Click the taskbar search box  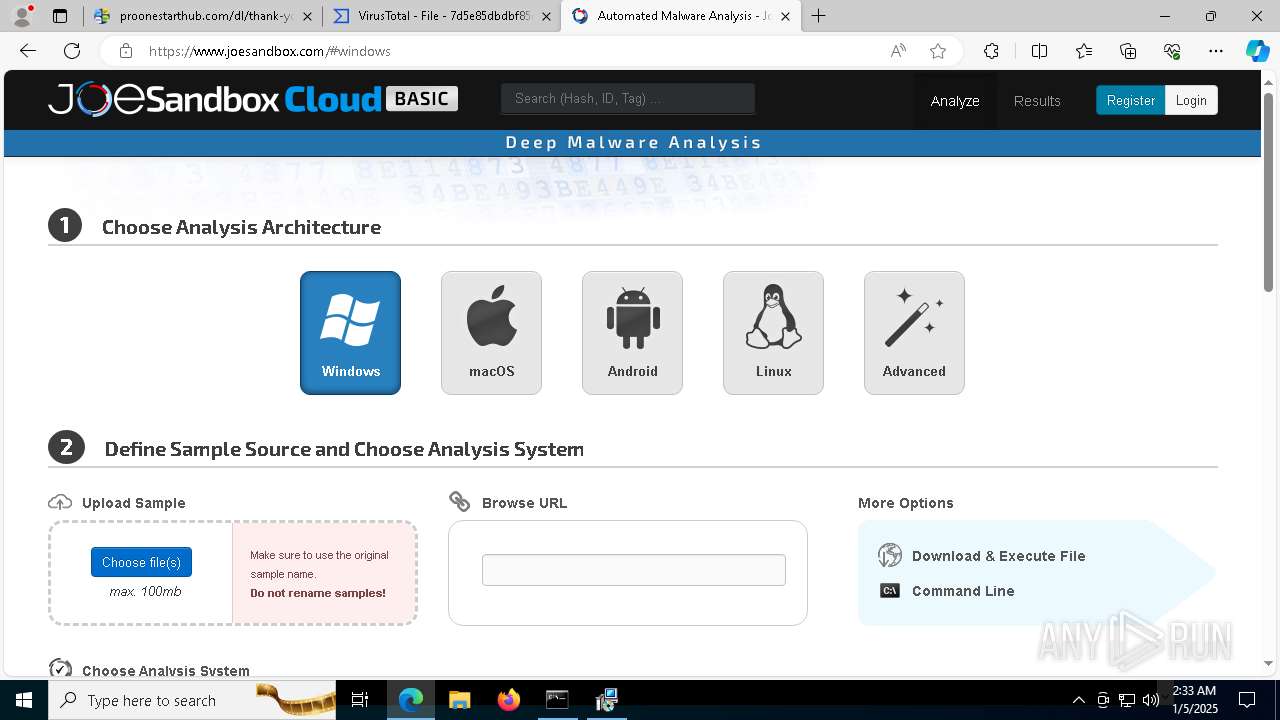click(192, 700)
